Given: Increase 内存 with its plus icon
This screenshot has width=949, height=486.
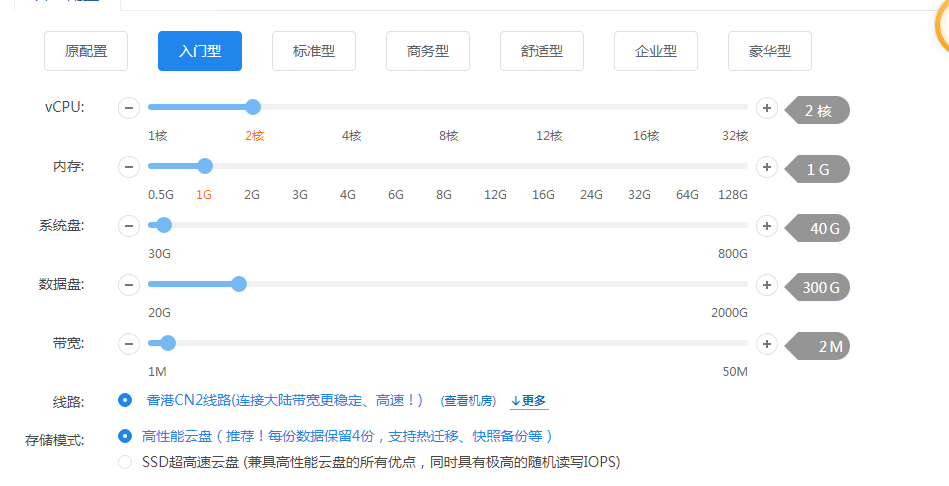Looking at the screenshot, I should coord(767,167).
